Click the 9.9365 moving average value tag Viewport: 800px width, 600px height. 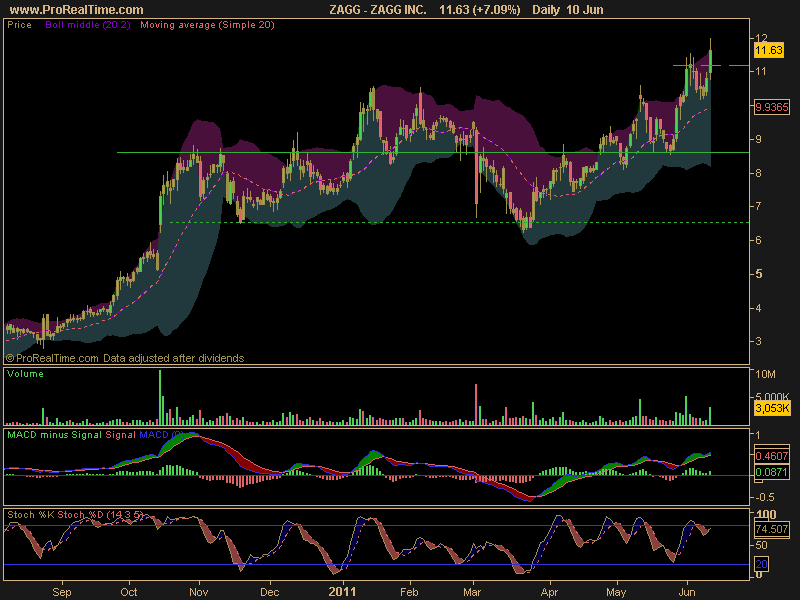click(771, 107)
